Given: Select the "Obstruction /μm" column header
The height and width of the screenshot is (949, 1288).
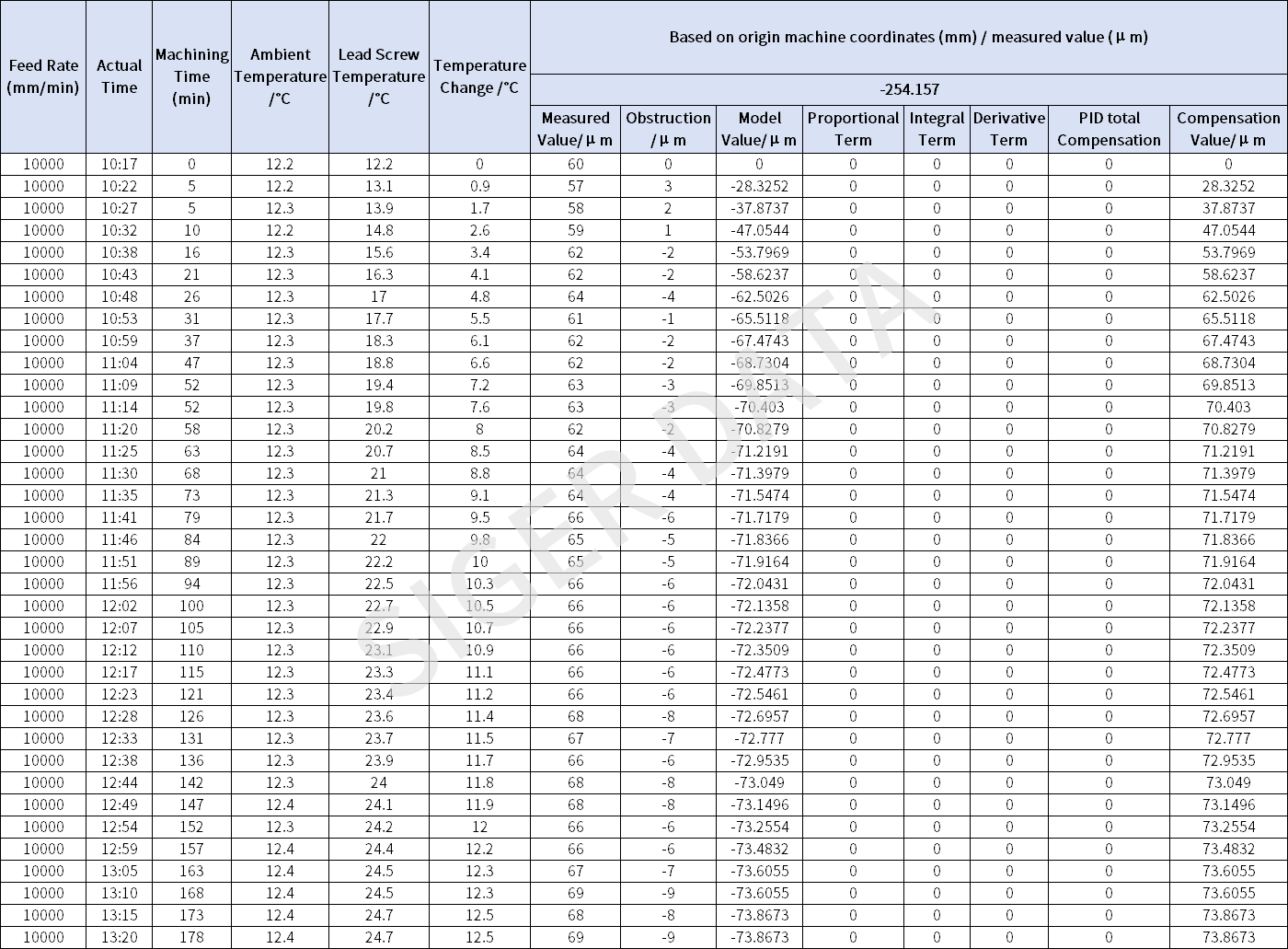Looking at the screenshot, I should pos(668,129).
